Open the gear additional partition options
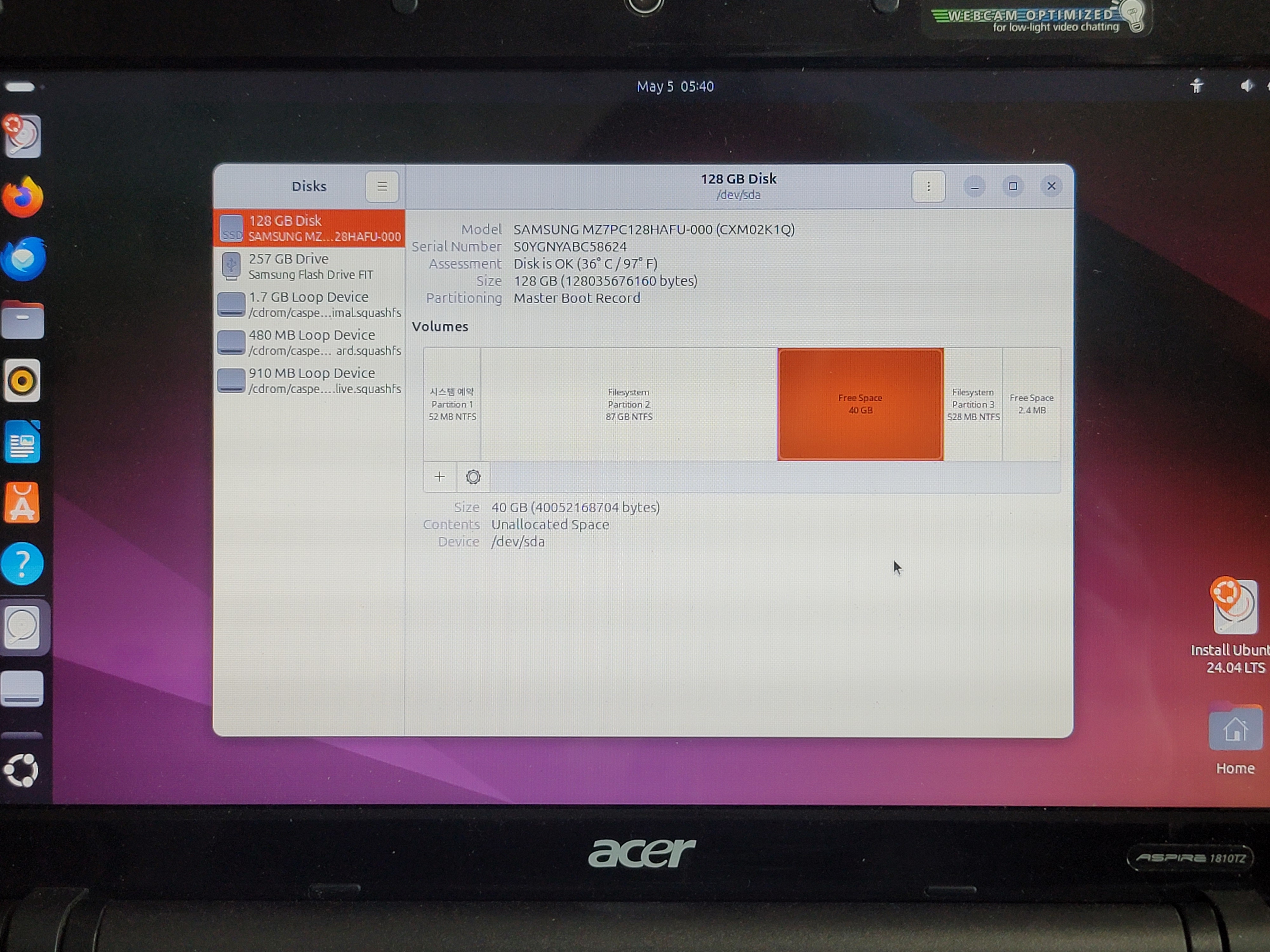1270x952 pixels. (x=473, y=477)
